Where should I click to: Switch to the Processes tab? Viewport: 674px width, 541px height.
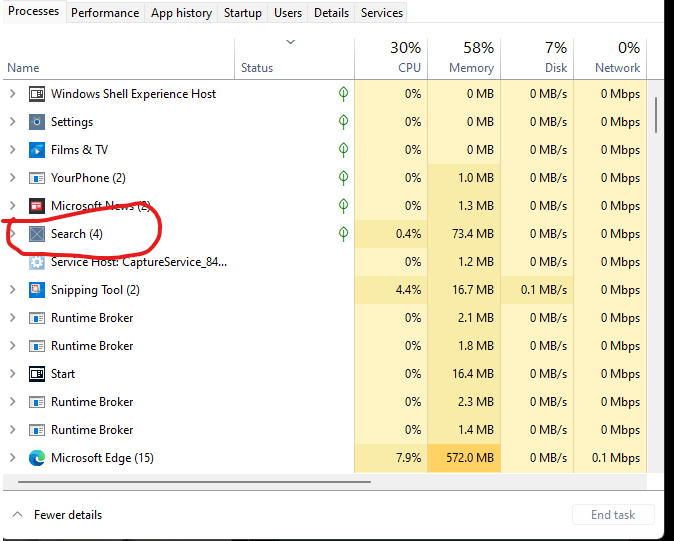tap(34, 11)
